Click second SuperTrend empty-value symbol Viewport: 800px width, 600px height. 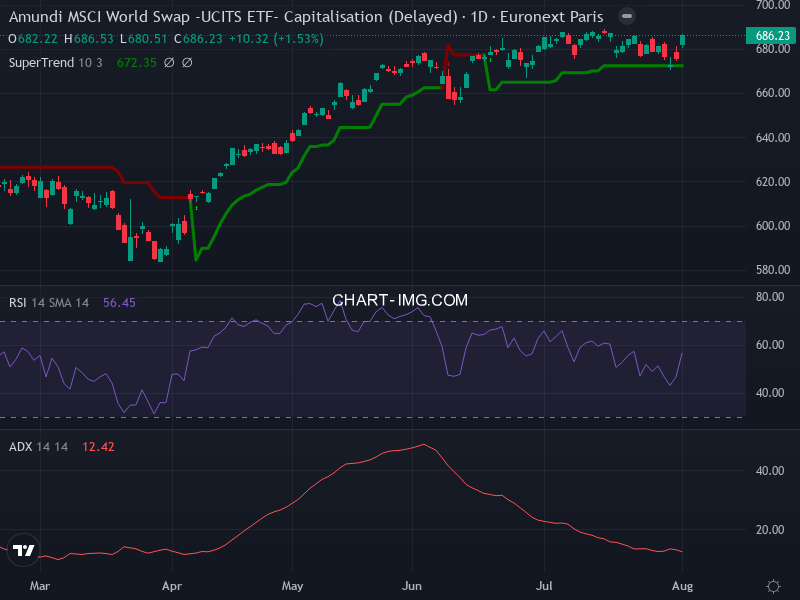coord(187,63)
